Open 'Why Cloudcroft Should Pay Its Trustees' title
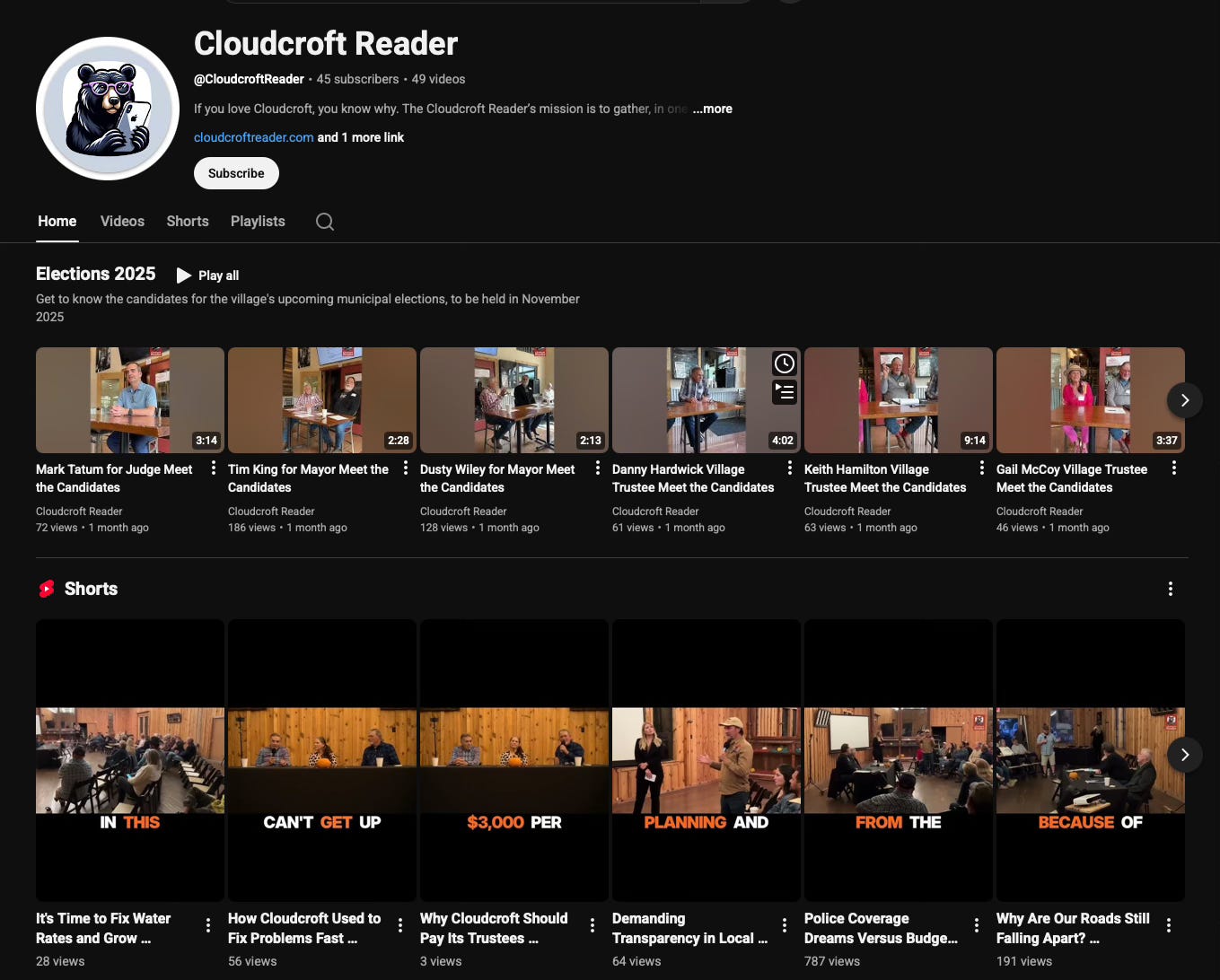Screen dimensions: 1220x980 [x=494, y=928]
